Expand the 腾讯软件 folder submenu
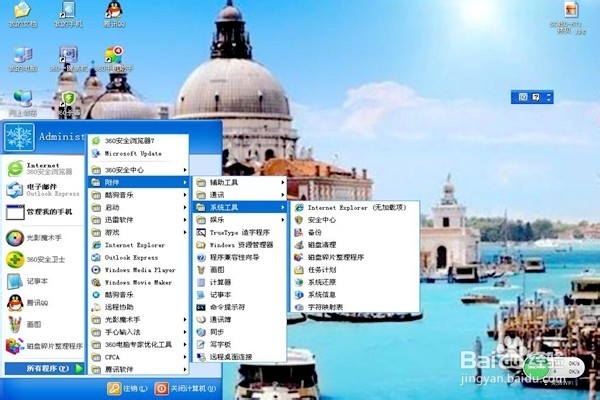This screenshot has height=400, width=600. [139, 369]
